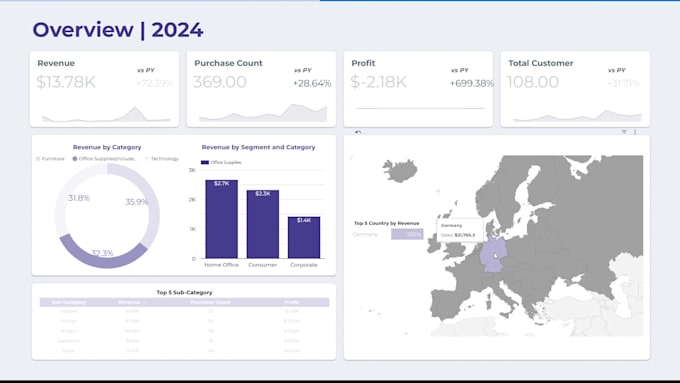Sort table by Profit column header
680x383 pixels.
point(291,302)
